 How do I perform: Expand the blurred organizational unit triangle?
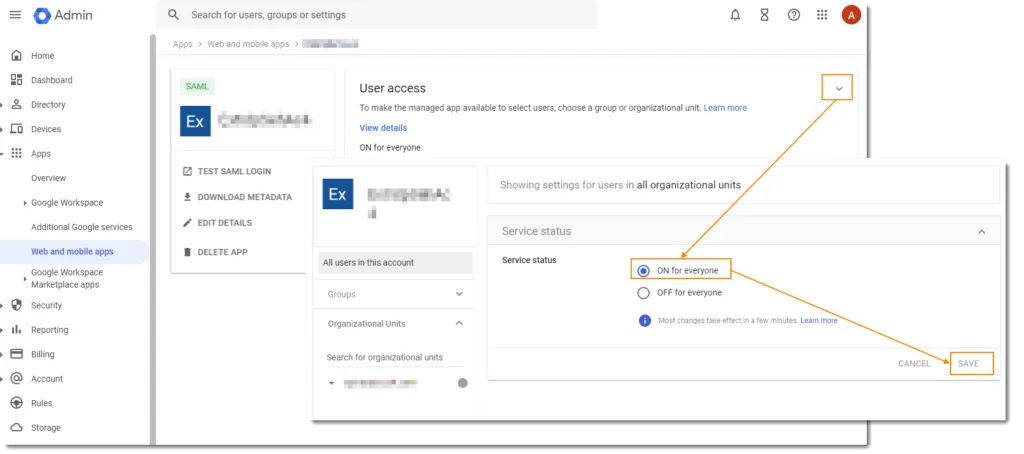(331, 383)
